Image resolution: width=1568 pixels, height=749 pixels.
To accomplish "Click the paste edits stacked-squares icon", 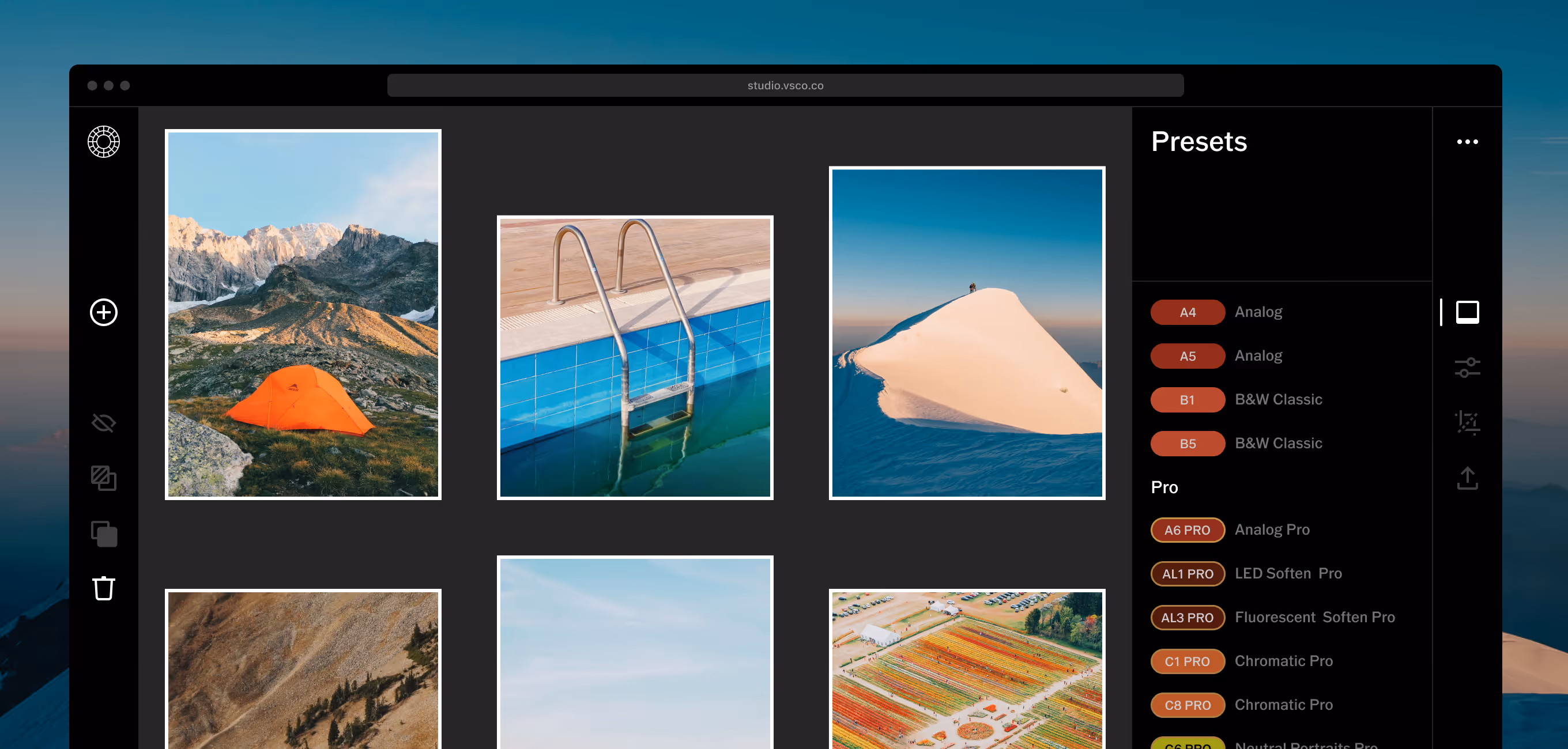I will point(104,534).
